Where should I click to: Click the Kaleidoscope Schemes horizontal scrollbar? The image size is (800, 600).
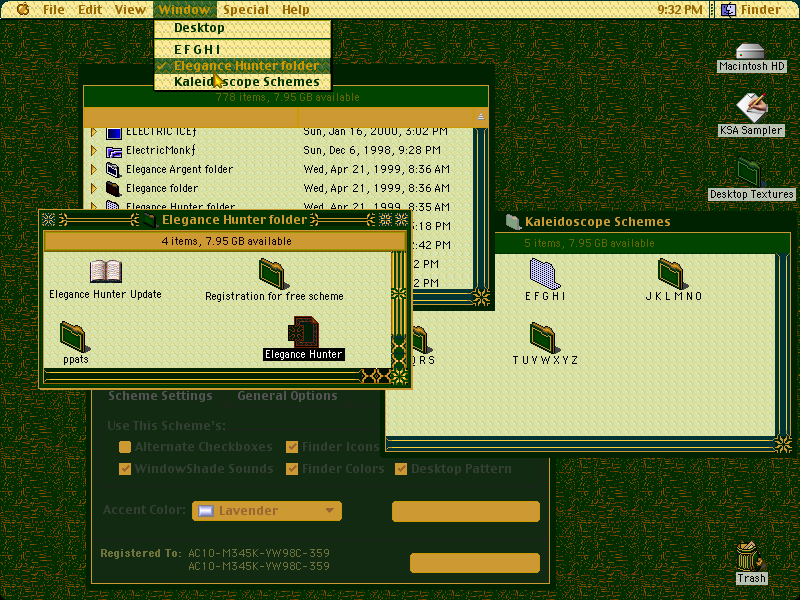click(x=580, y=444)
